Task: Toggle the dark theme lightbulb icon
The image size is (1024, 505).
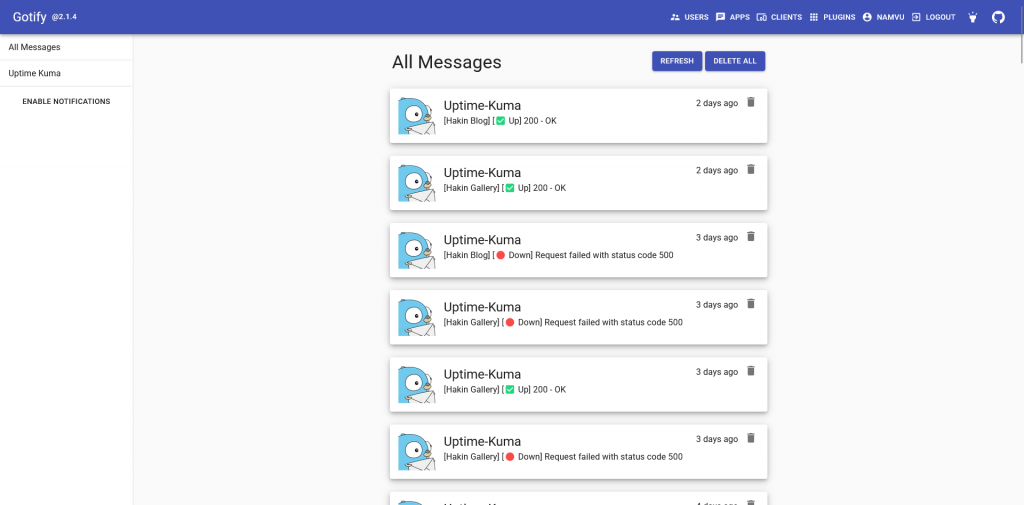Action: pyautogui.click(x=972, y=18)
